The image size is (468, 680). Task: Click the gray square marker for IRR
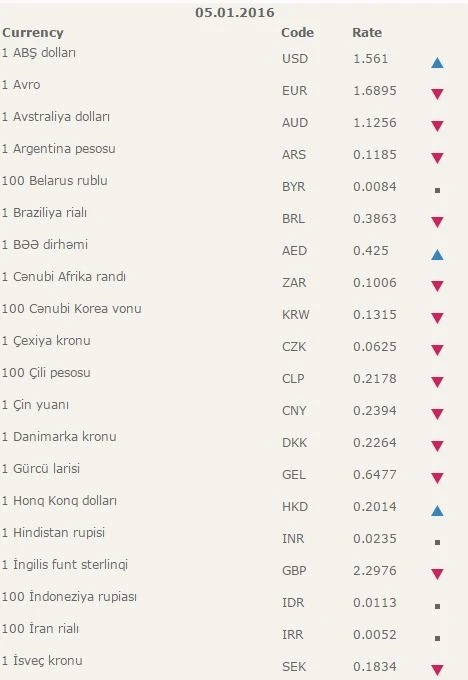(x=437, y=638)
